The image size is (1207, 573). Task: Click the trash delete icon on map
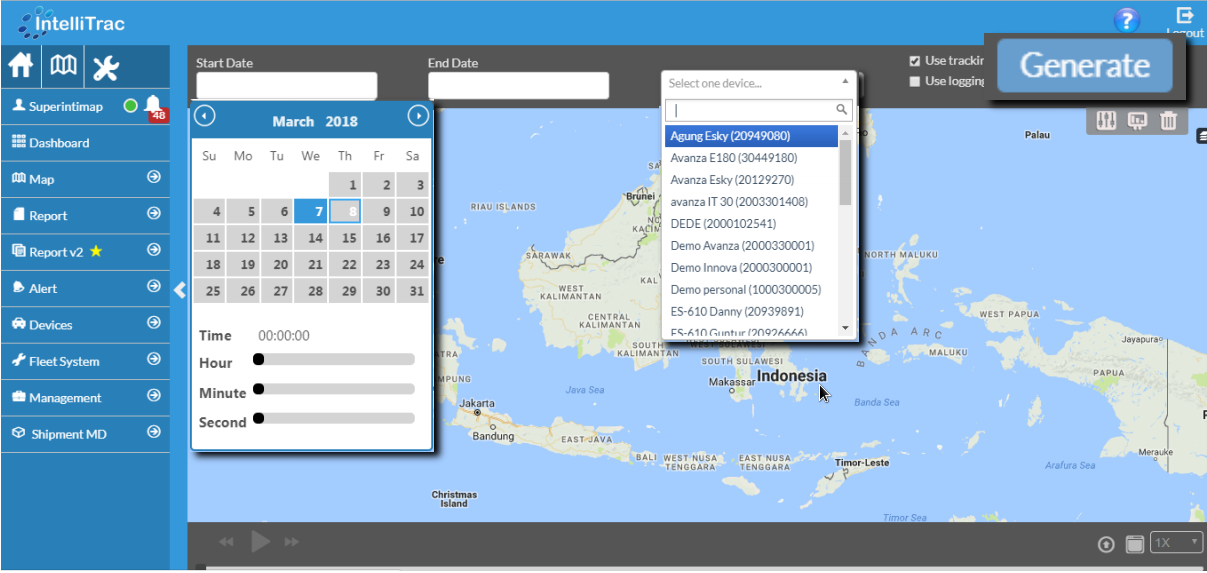click(x=1168, y=121)
